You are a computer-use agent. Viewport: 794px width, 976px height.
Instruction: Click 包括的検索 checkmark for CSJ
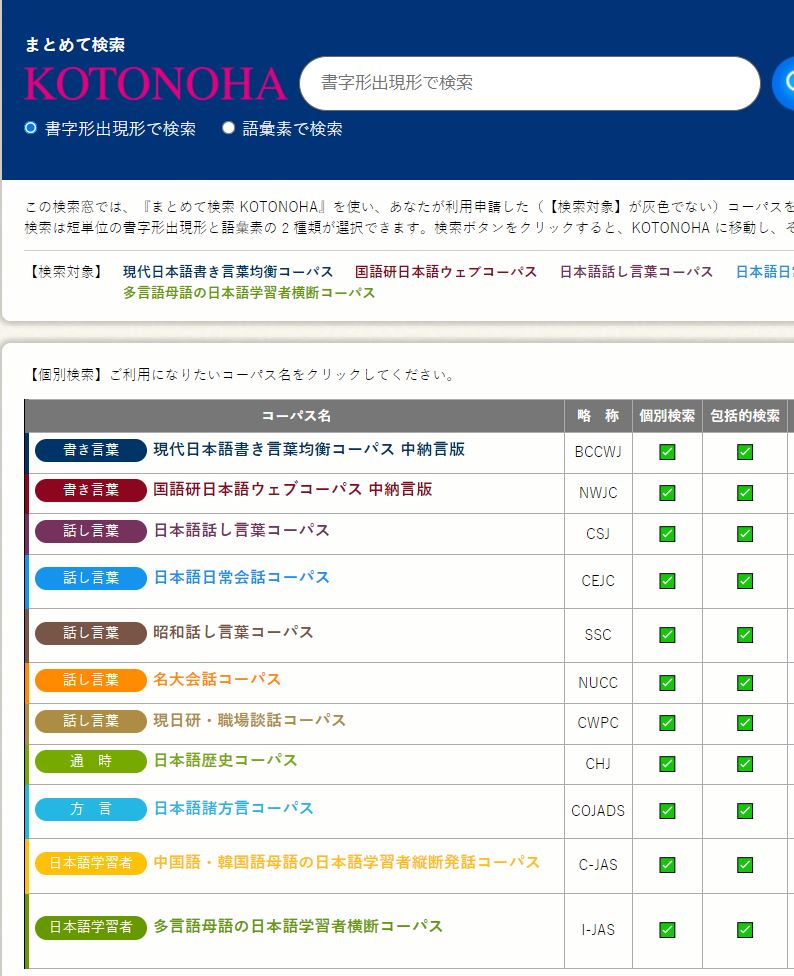pos(745,534)
